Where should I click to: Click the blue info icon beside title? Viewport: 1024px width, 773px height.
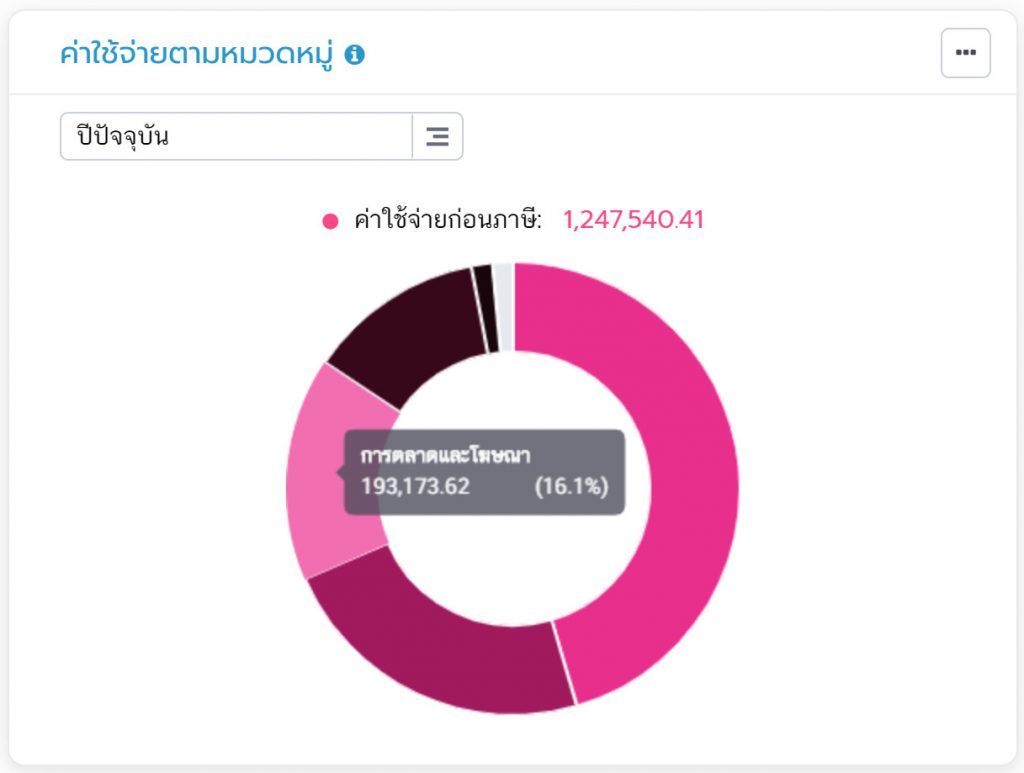[x=355, y=54]
